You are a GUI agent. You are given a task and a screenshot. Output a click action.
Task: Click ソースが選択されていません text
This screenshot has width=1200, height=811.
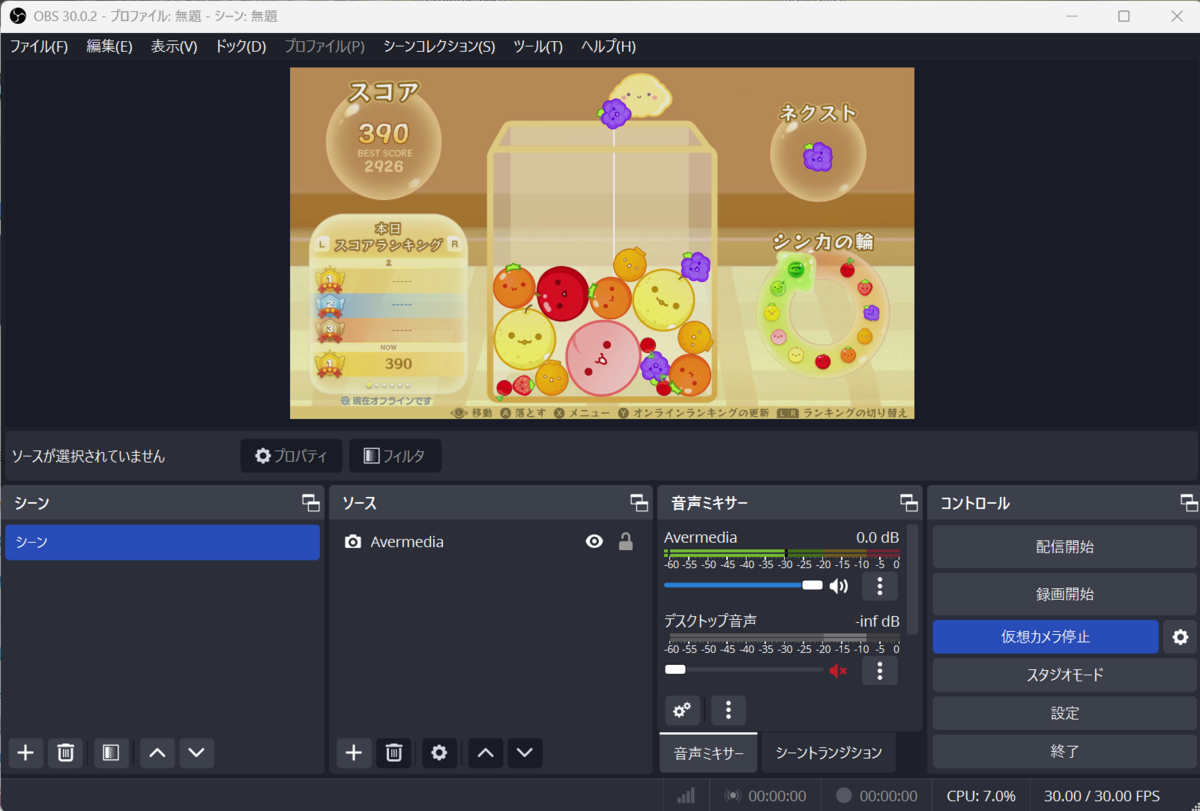[x=88, y=456]
